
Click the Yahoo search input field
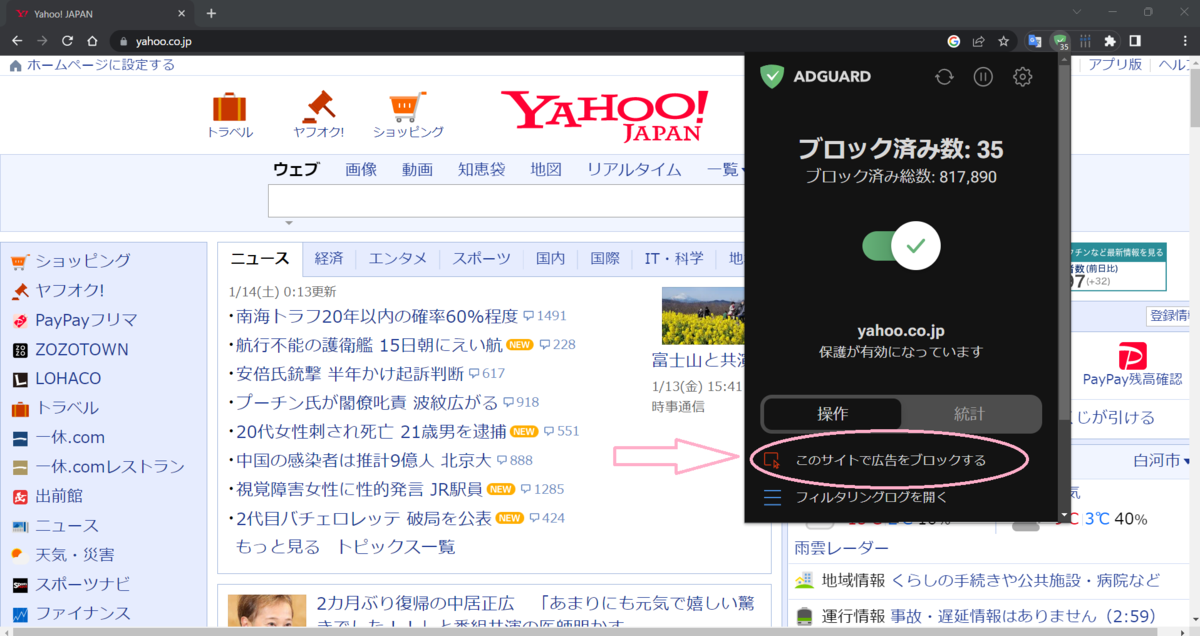coord(506,201)
